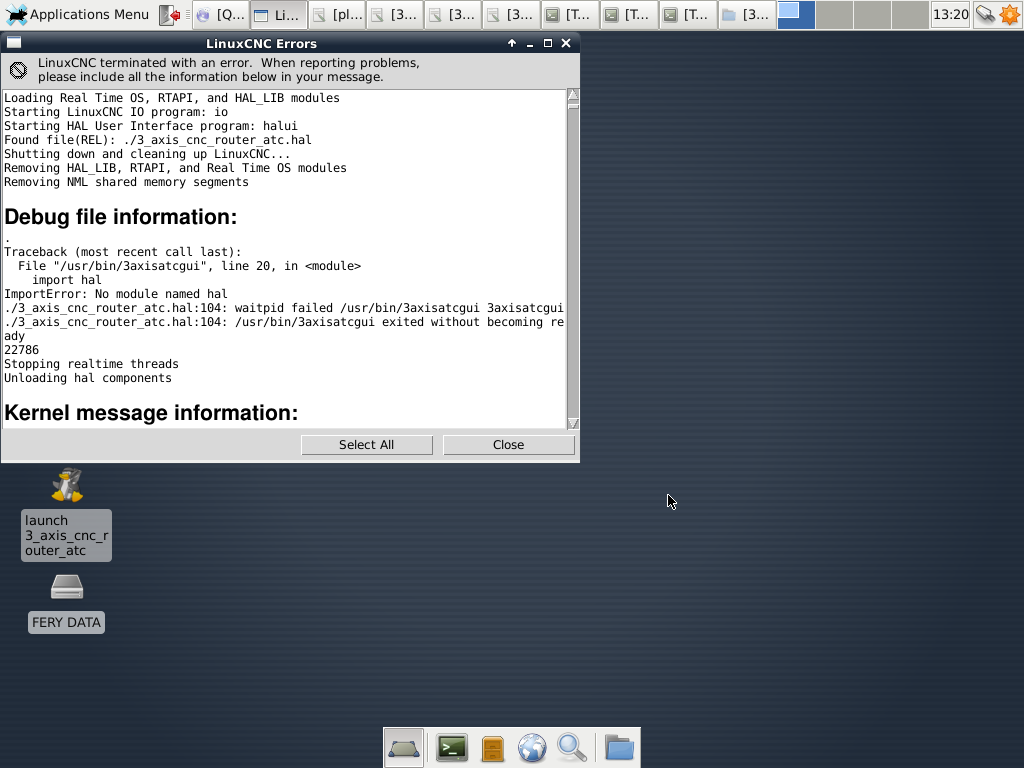Image resolution: width=1024 pixels, height=768 pixels.
Task: Open the blue home folder in dock
Action: click(619, 748)
